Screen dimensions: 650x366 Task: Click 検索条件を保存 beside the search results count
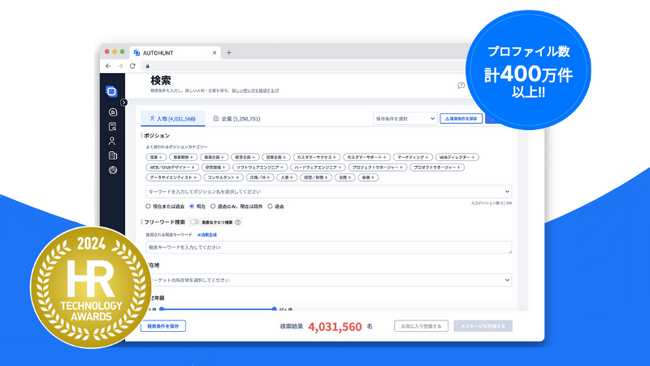[x=163, y=326]
